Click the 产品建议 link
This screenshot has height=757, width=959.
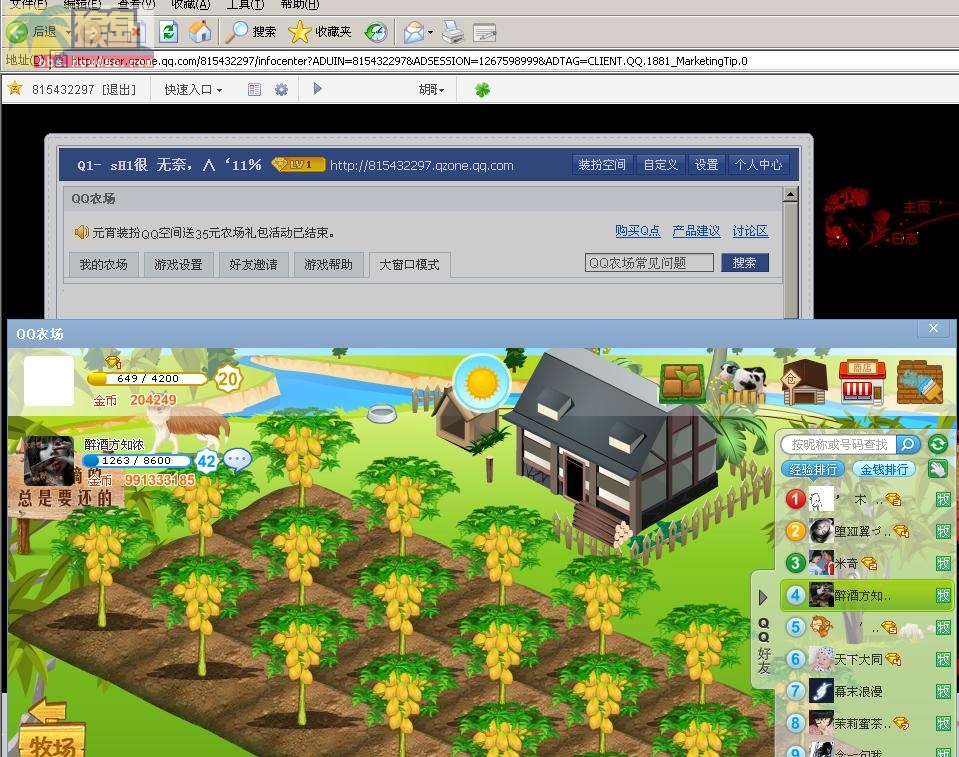coord(696,231)
